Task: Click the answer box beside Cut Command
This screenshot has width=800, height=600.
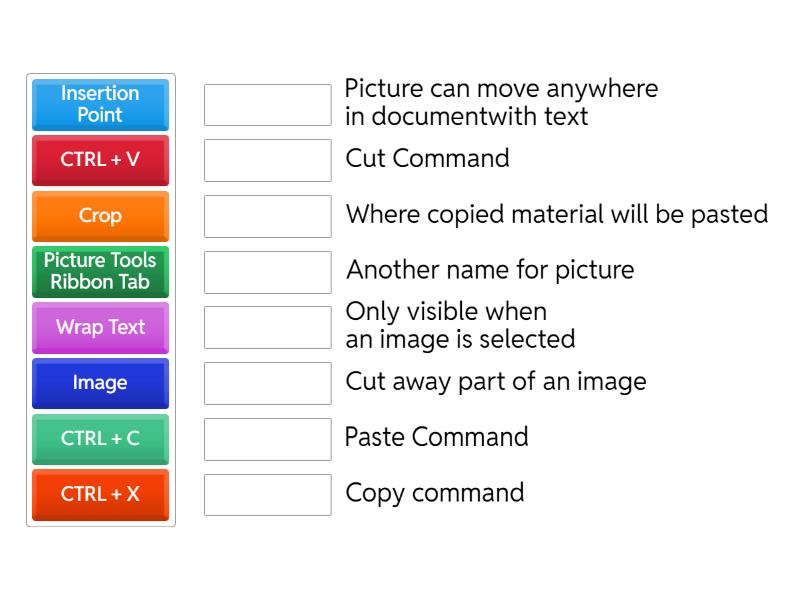Action: point(267,159)
